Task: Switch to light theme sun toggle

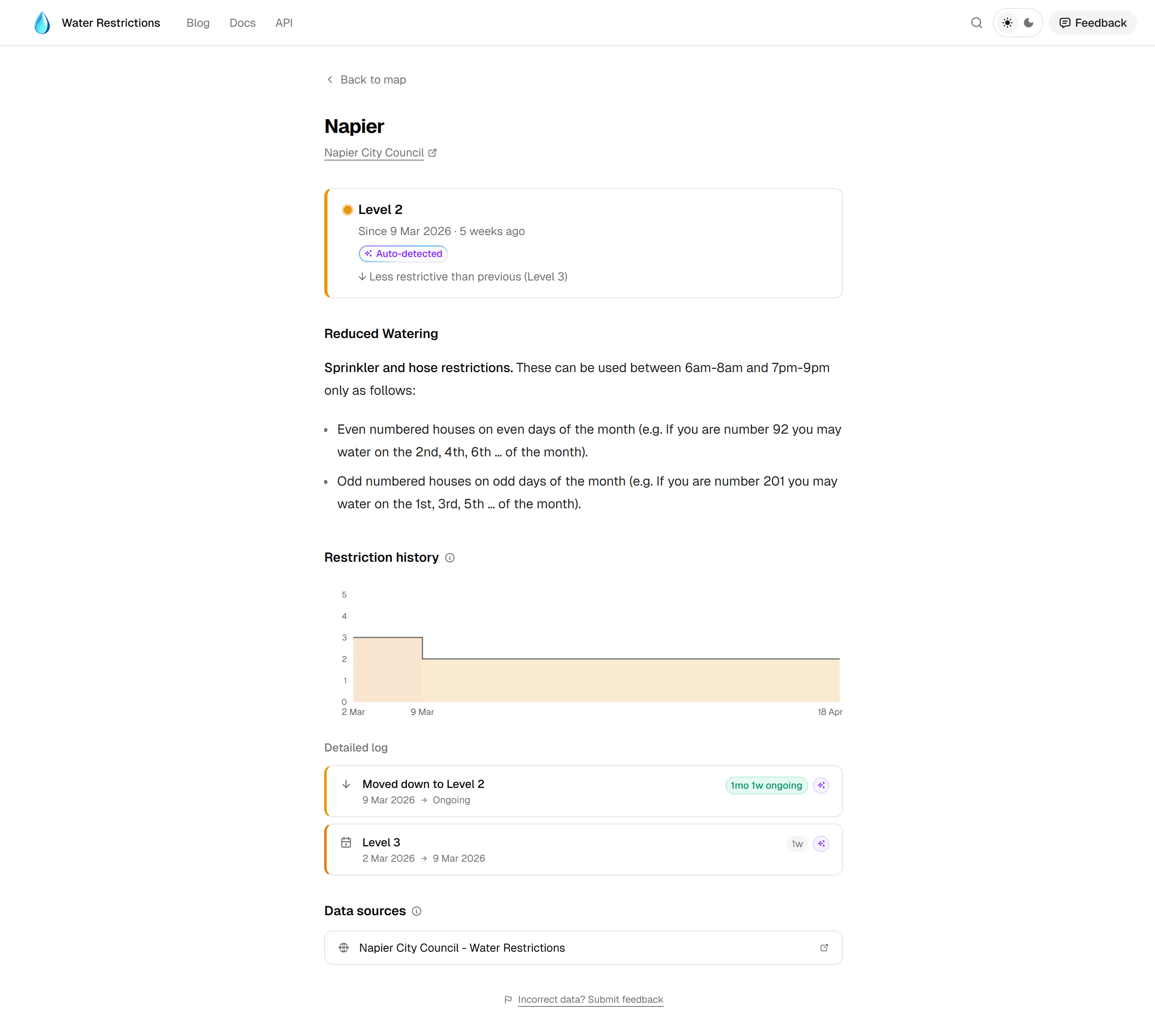Action: click(x=1007, y=23)
